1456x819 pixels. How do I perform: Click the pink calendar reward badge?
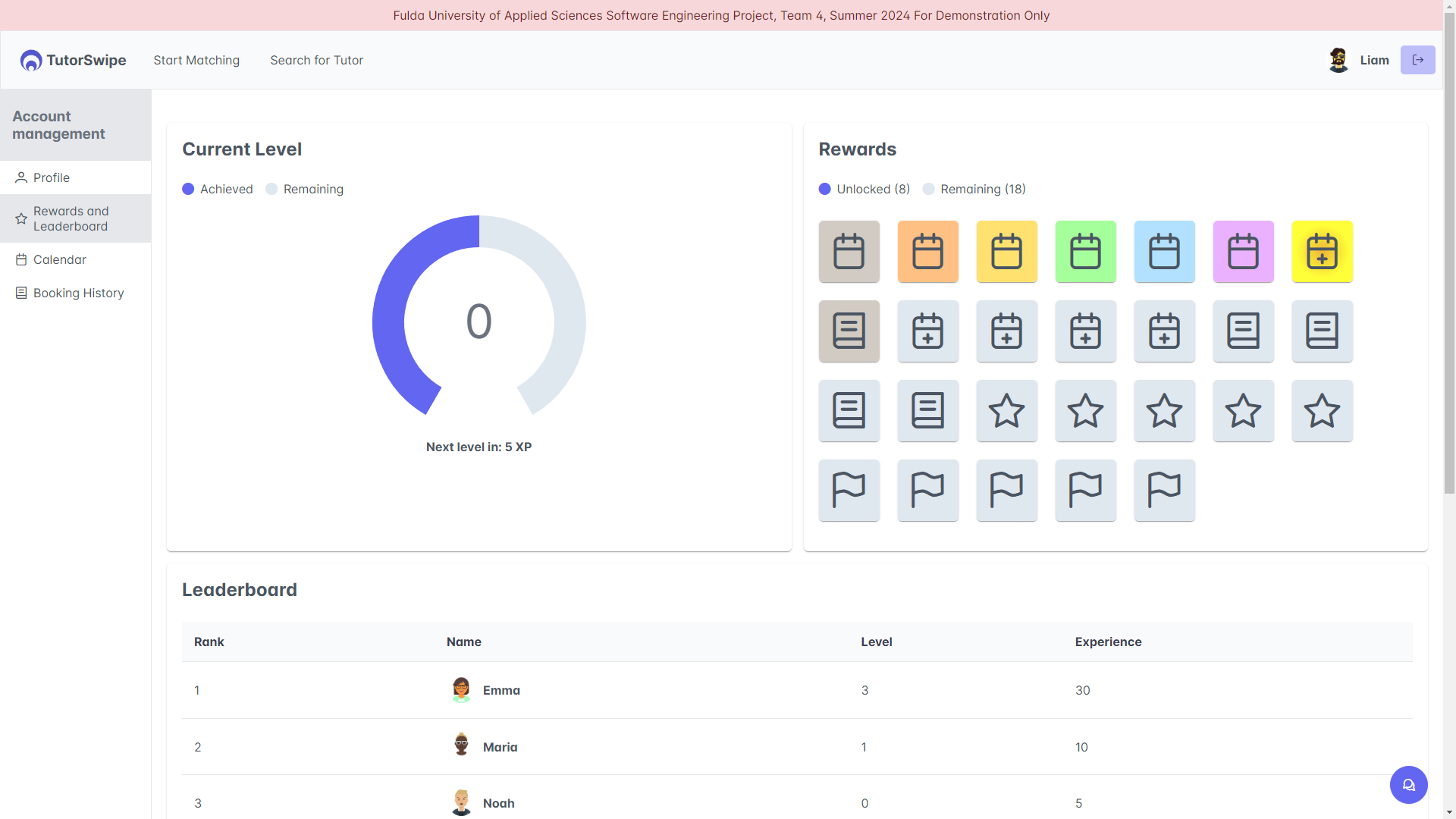pos(1243,252)
